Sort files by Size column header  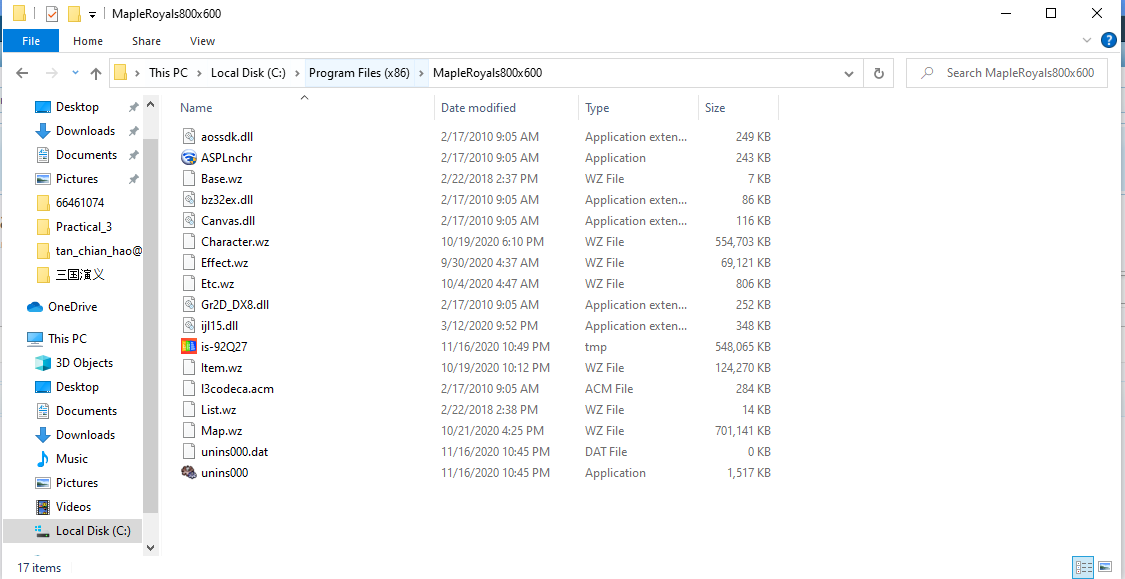pyautogui.click(x=715, y=108)
